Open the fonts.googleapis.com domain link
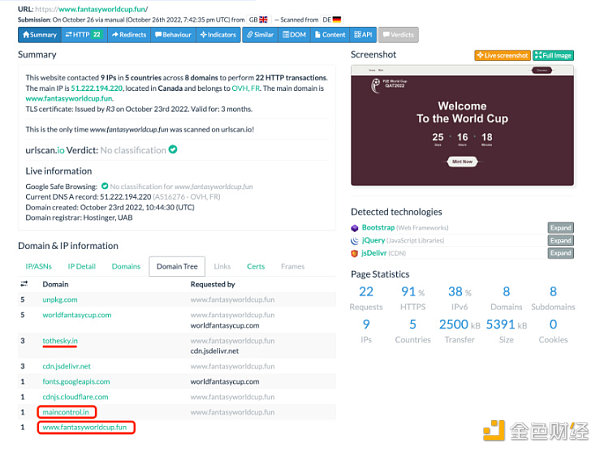 pyautogui.click(x=76, y=381)
